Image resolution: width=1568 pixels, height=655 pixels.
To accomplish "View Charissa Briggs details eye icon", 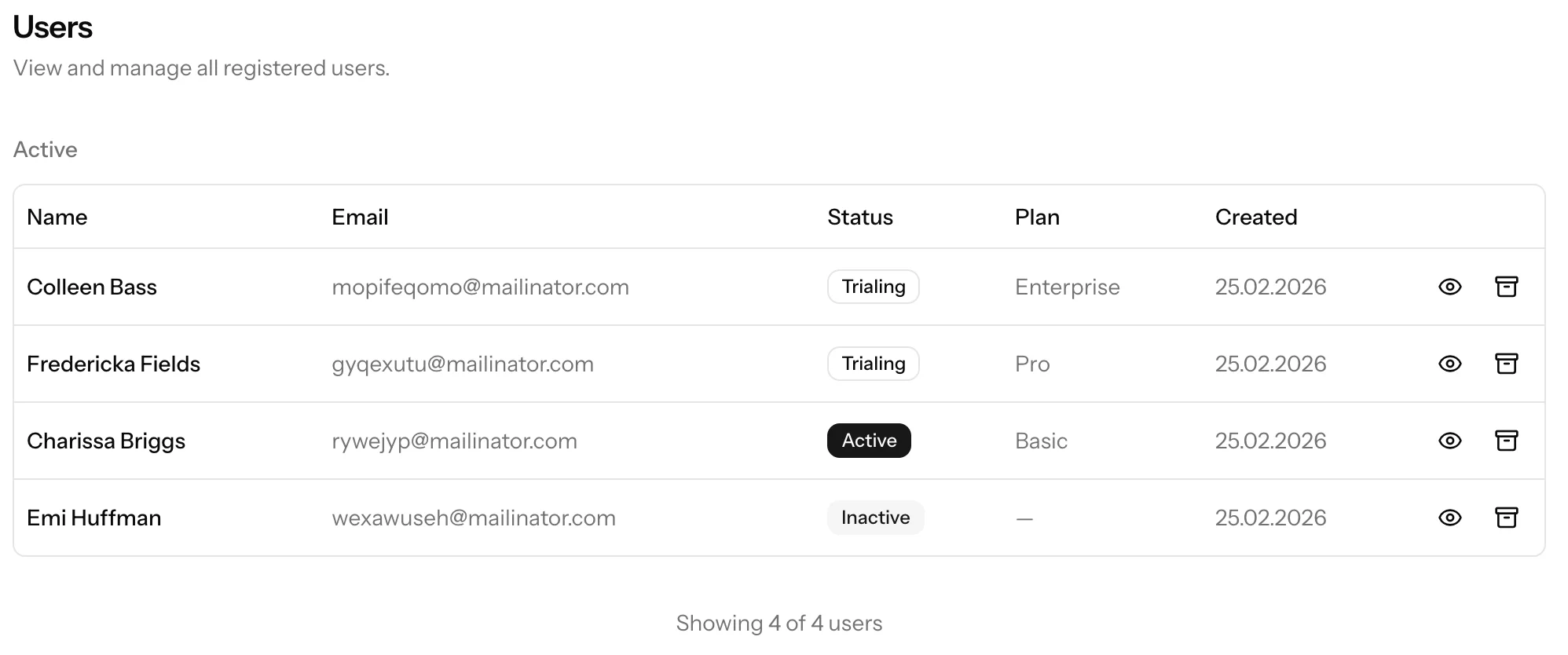I will point(1449,441).
